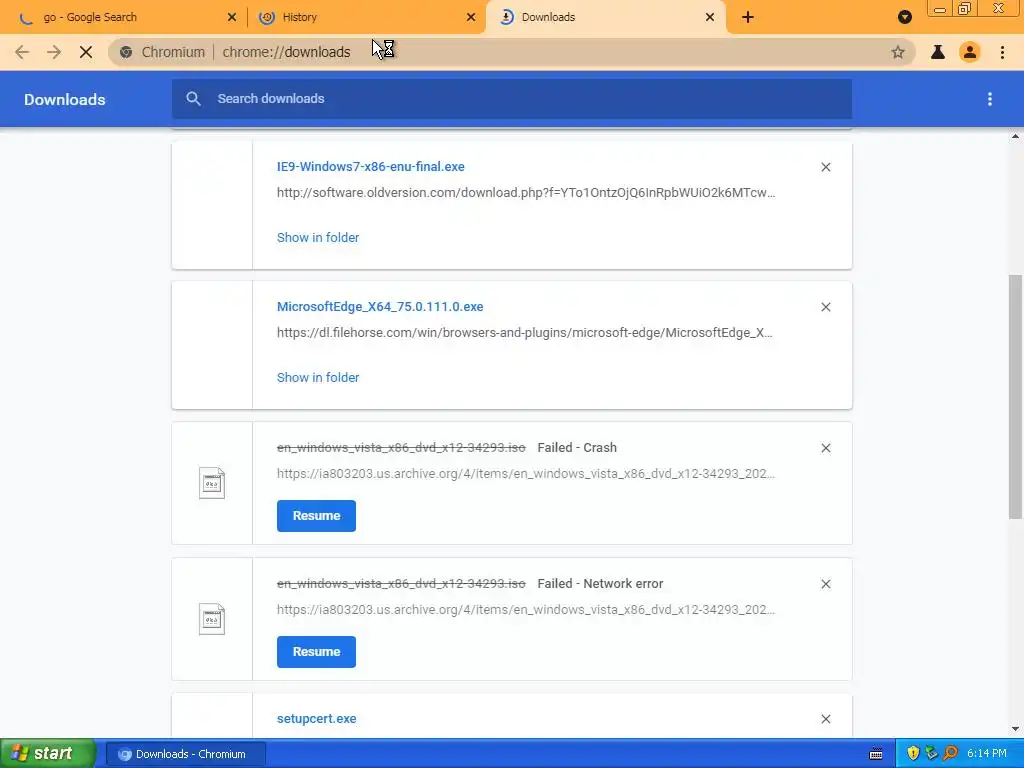Open a new tab with plus button
The image size is (1024, 768).
[x=748, y=17]
